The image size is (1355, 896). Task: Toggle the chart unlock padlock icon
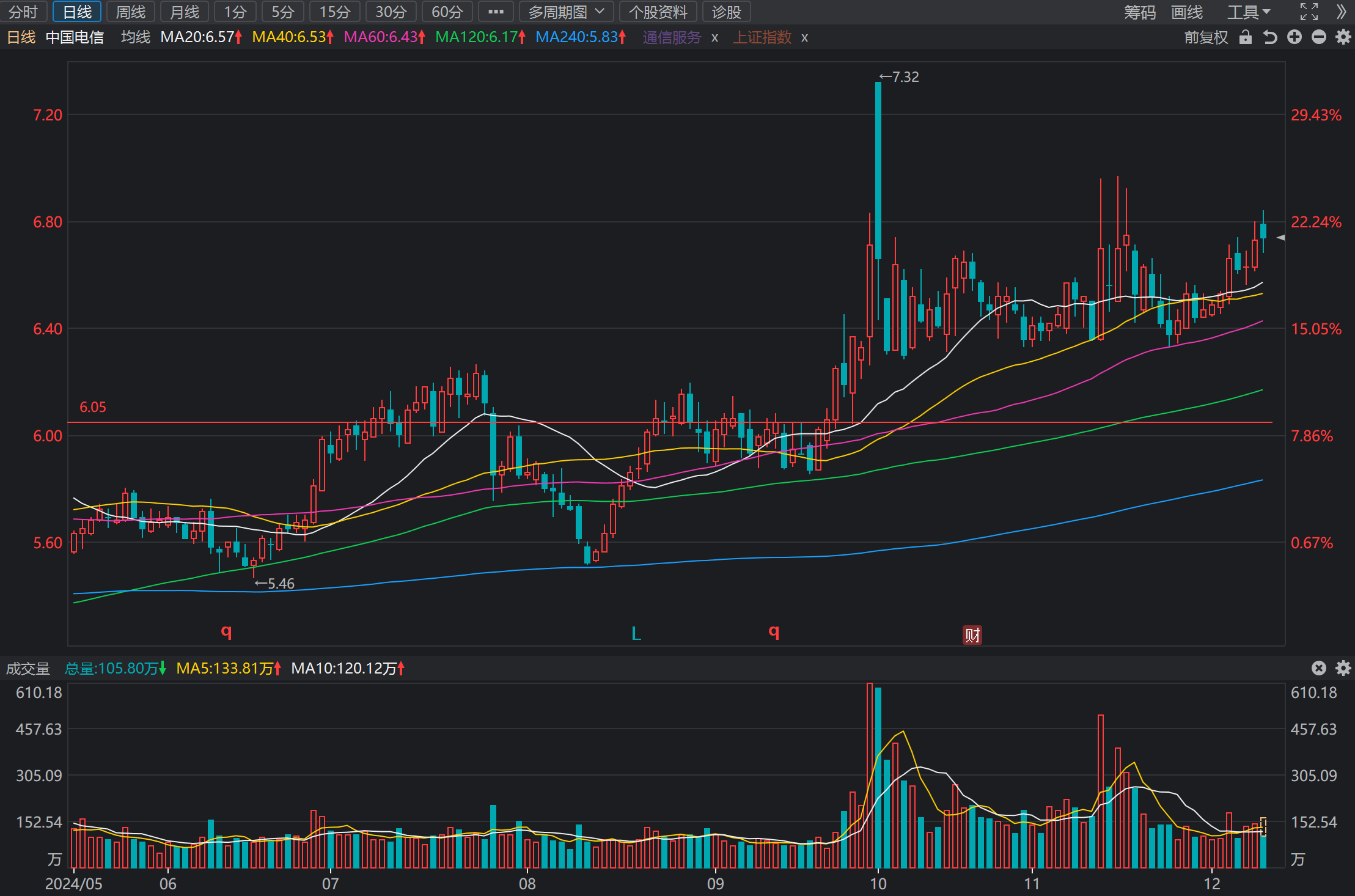click(1245, 37)
